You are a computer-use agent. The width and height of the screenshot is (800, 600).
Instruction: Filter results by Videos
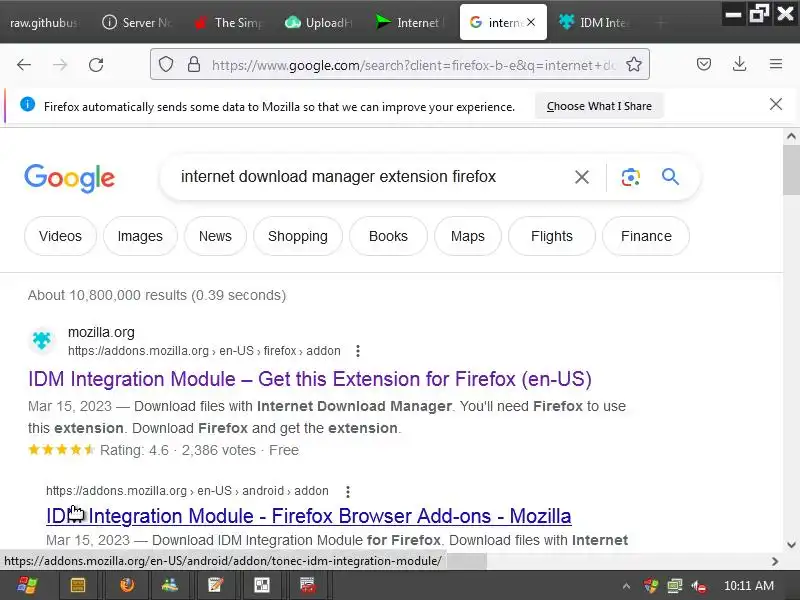(x=60, y=236)
